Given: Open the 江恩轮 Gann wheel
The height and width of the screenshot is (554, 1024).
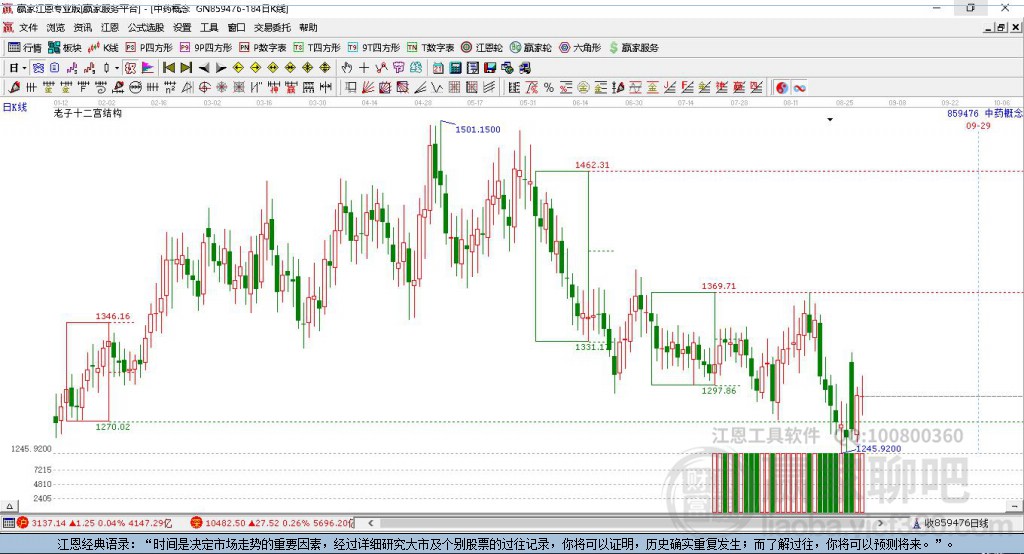Looking at the screenshot, I should pos(482,48).
